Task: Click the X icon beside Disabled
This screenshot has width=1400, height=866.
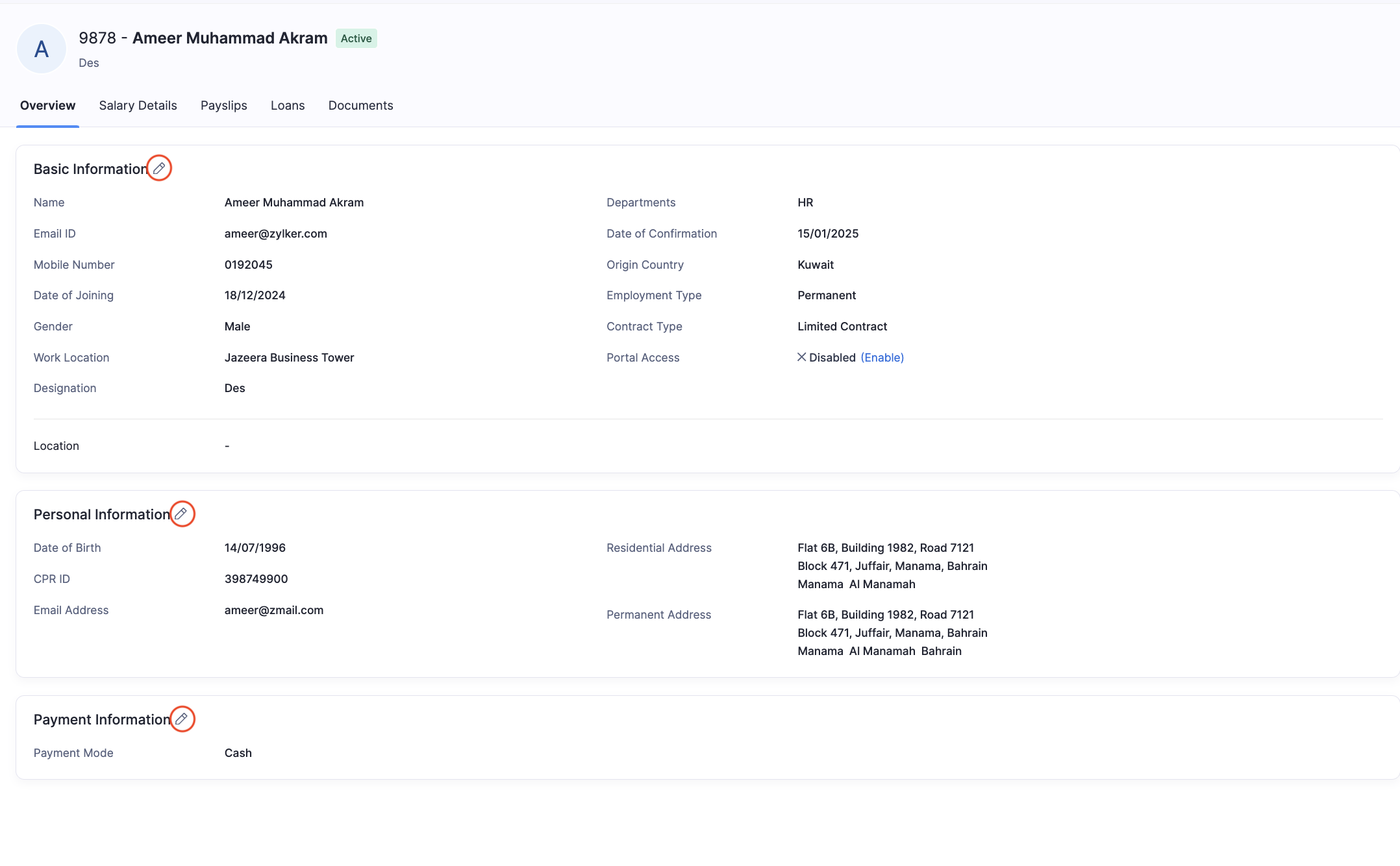Action: [802, 357]
